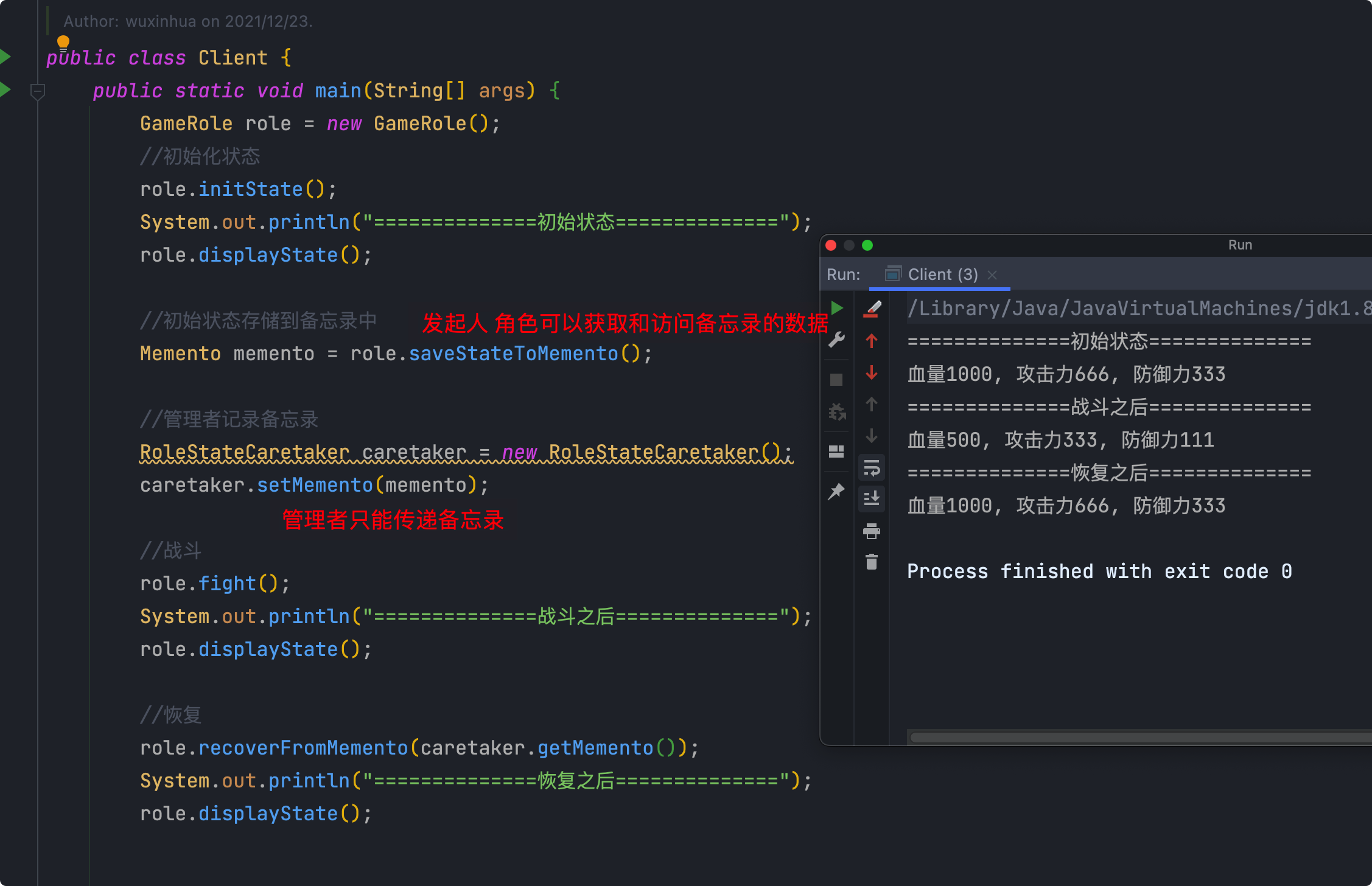Click red down arrow stack trace navigation
Image resolution: width=1372 pixels, height=886 pixels.
coord(872,372)
